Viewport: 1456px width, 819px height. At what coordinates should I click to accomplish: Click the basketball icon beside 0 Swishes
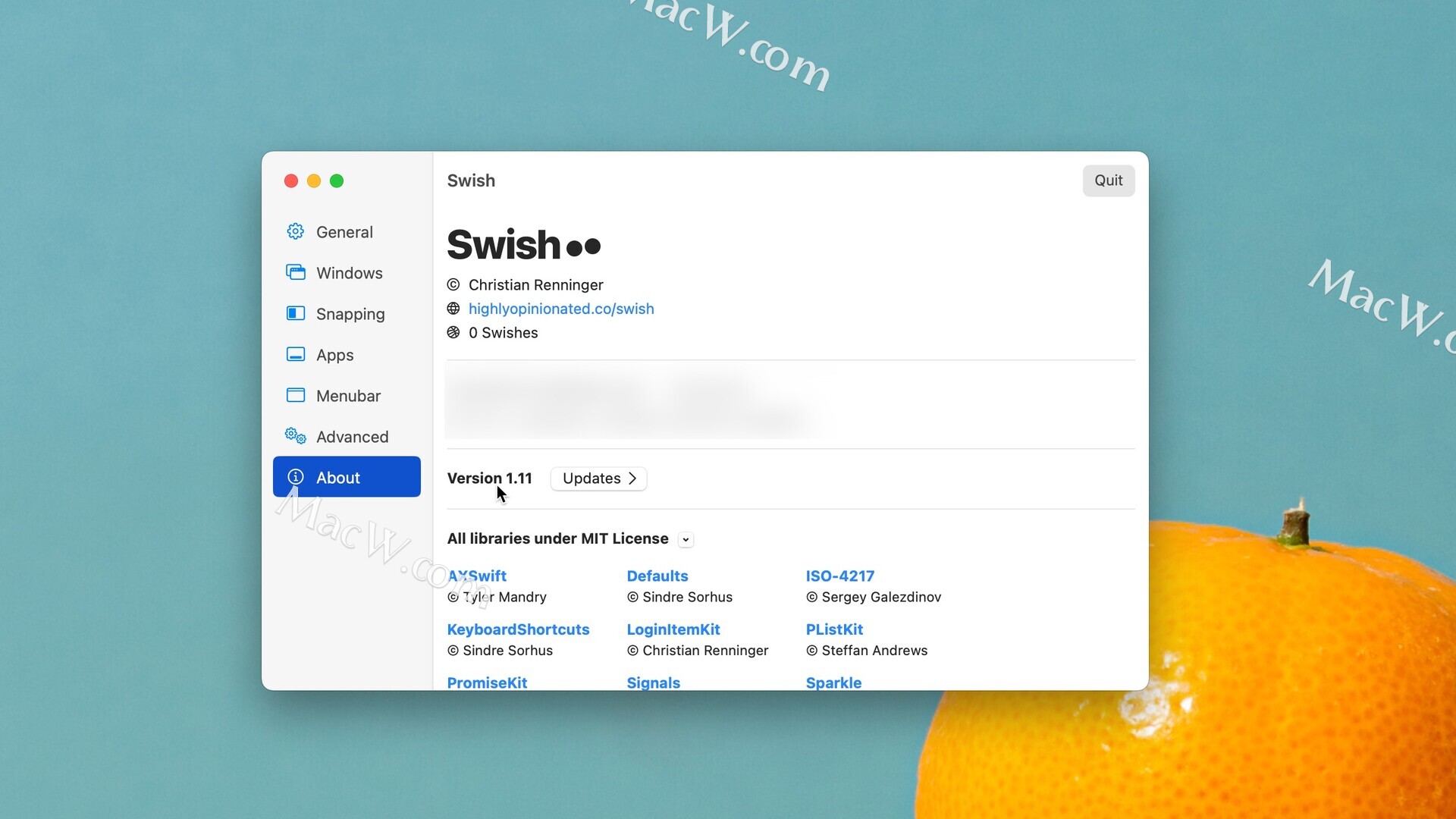(453, 332)
